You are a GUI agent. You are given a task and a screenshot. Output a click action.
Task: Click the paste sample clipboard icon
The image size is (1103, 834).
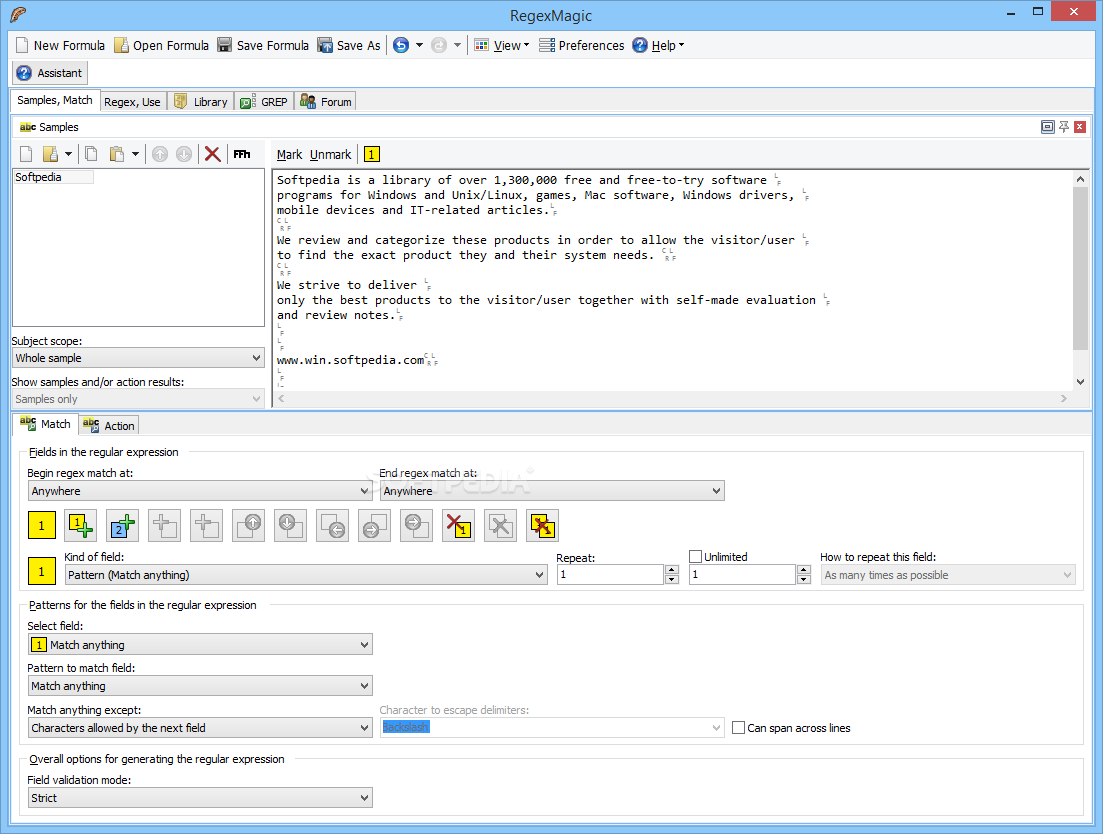point(117,154)
